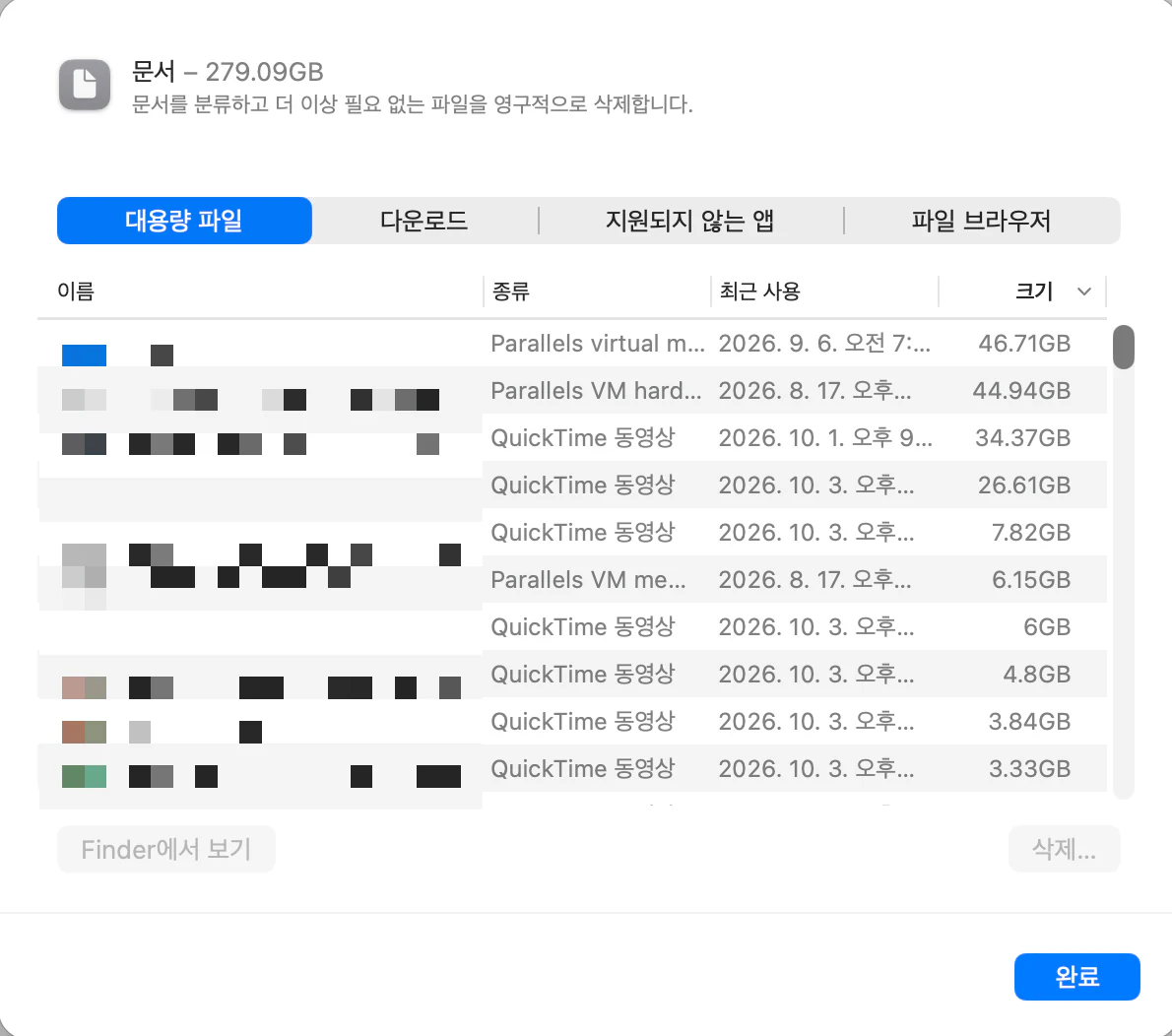Click the date in the 3.84GB row

[x=816, y=721]
